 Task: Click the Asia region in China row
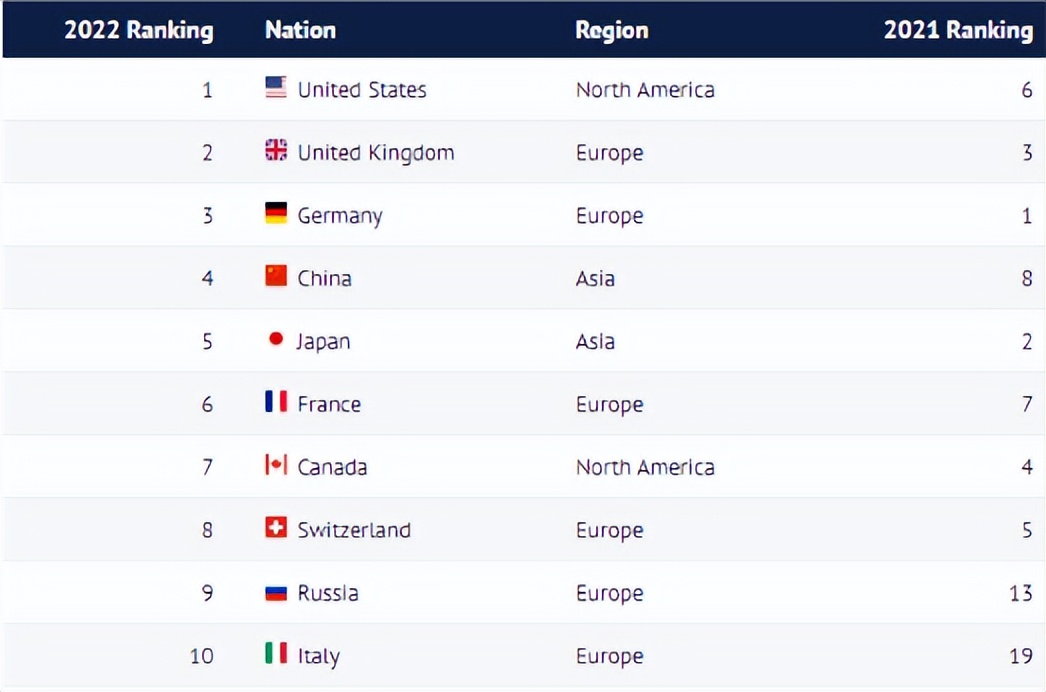[x=595, y=278]
